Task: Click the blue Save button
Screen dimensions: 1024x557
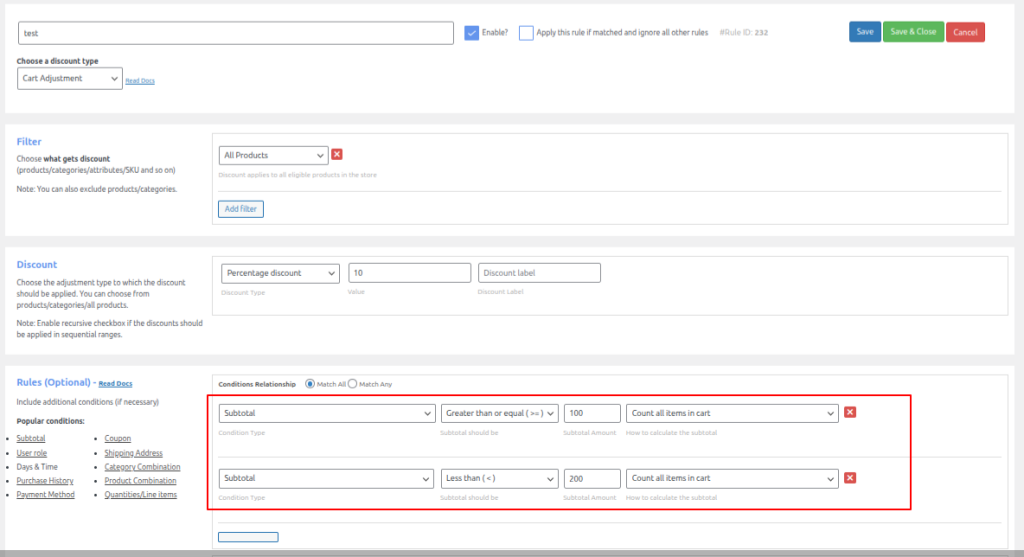Action: click(x=864, y=32)
